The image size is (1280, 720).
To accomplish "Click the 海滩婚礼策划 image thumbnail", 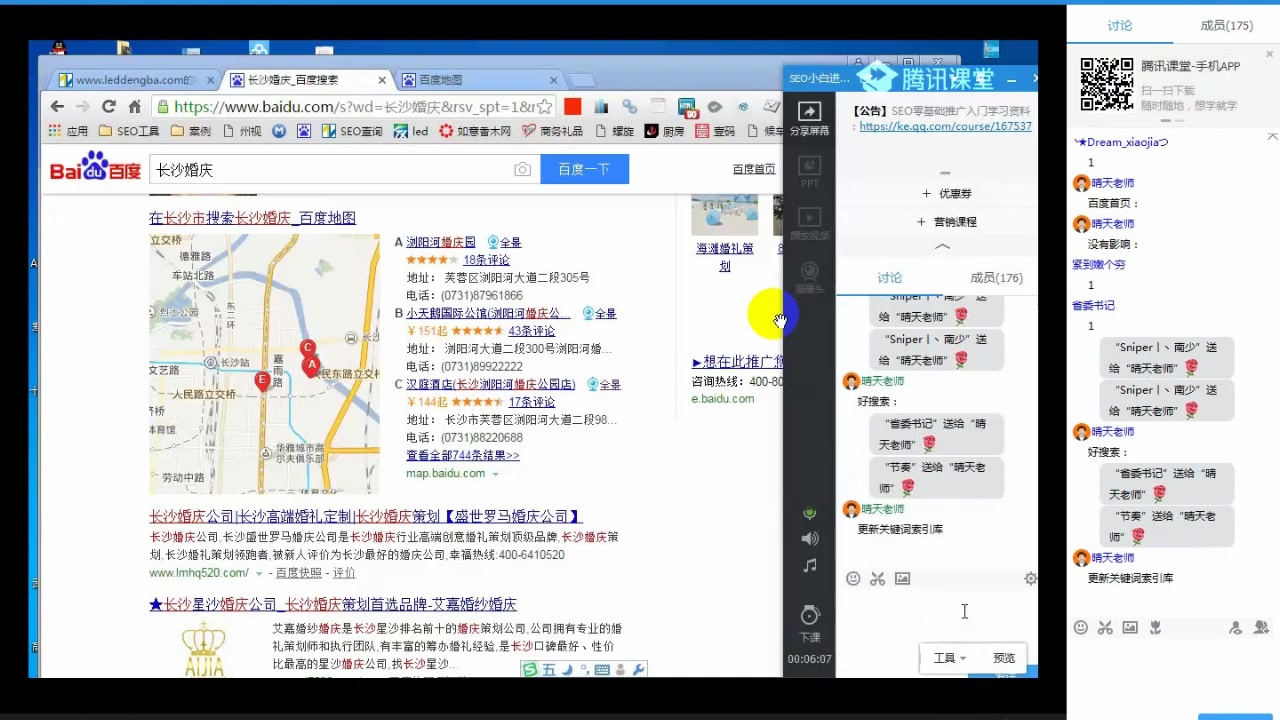I will click(x=725, y=215).
